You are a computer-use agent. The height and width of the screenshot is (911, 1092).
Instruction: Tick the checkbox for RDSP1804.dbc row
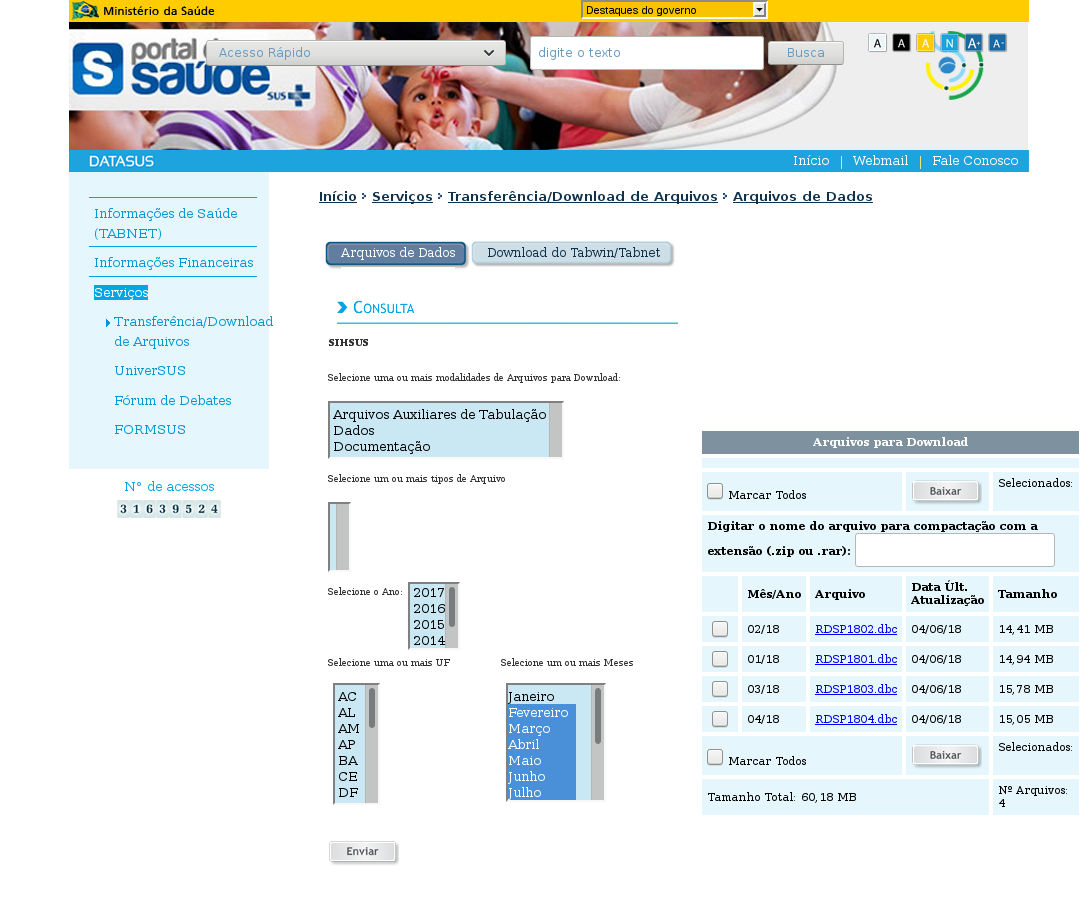pyautogui.click(x=720, y=719)
